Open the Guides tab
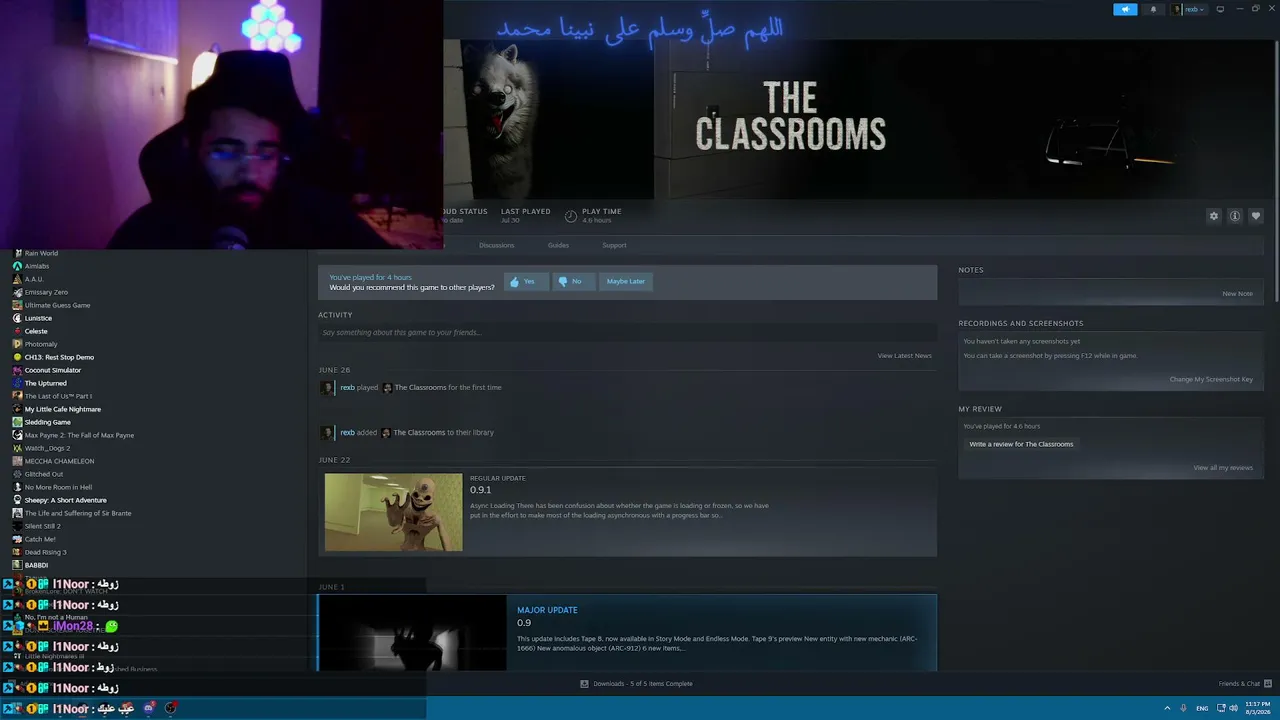Viewport: 1280px width, 720px height. 558,245
